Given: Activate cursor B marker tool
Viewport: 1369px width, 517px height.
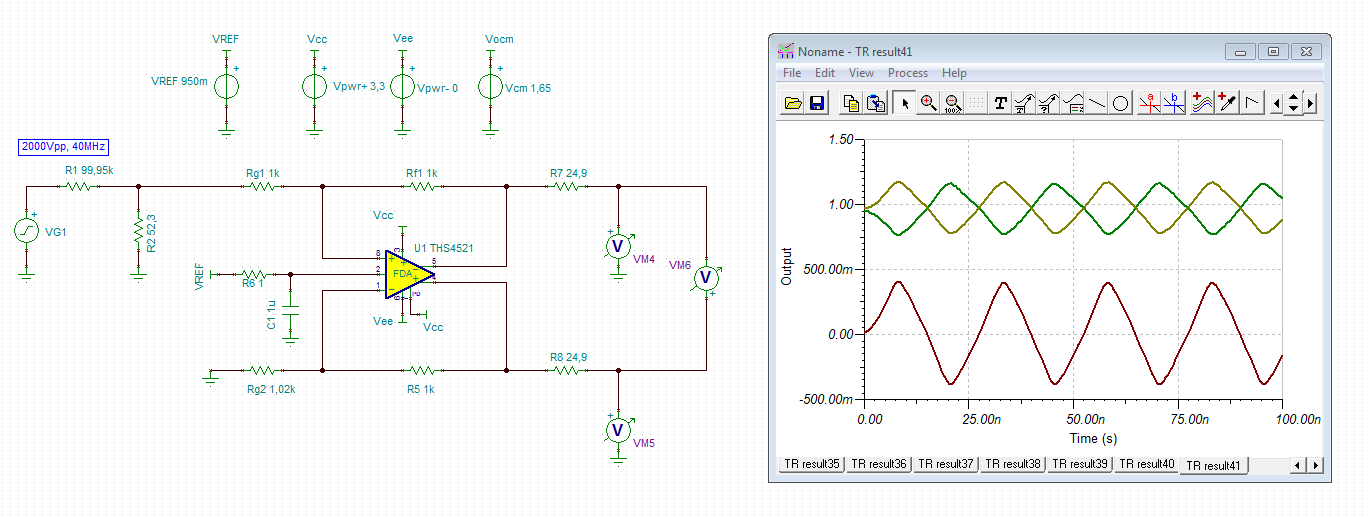Looking at the screenshot, I should pos(1174,102).
